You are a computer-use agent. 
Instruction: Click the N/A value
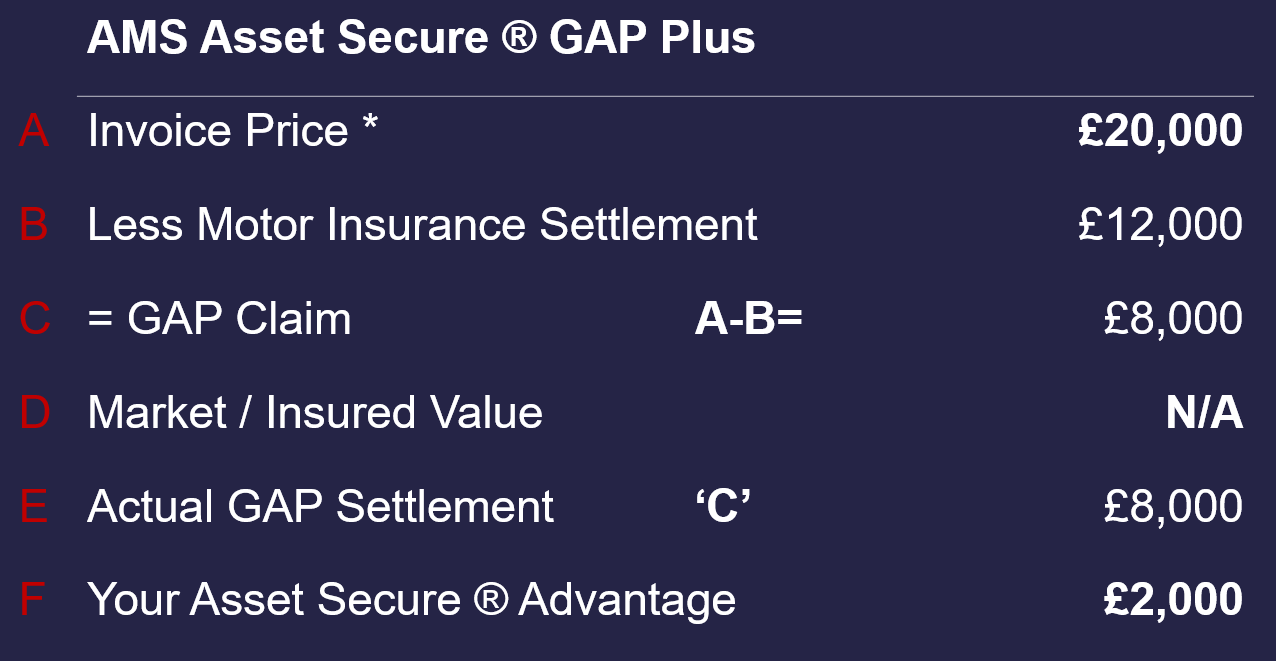(x=1204, y=413)
